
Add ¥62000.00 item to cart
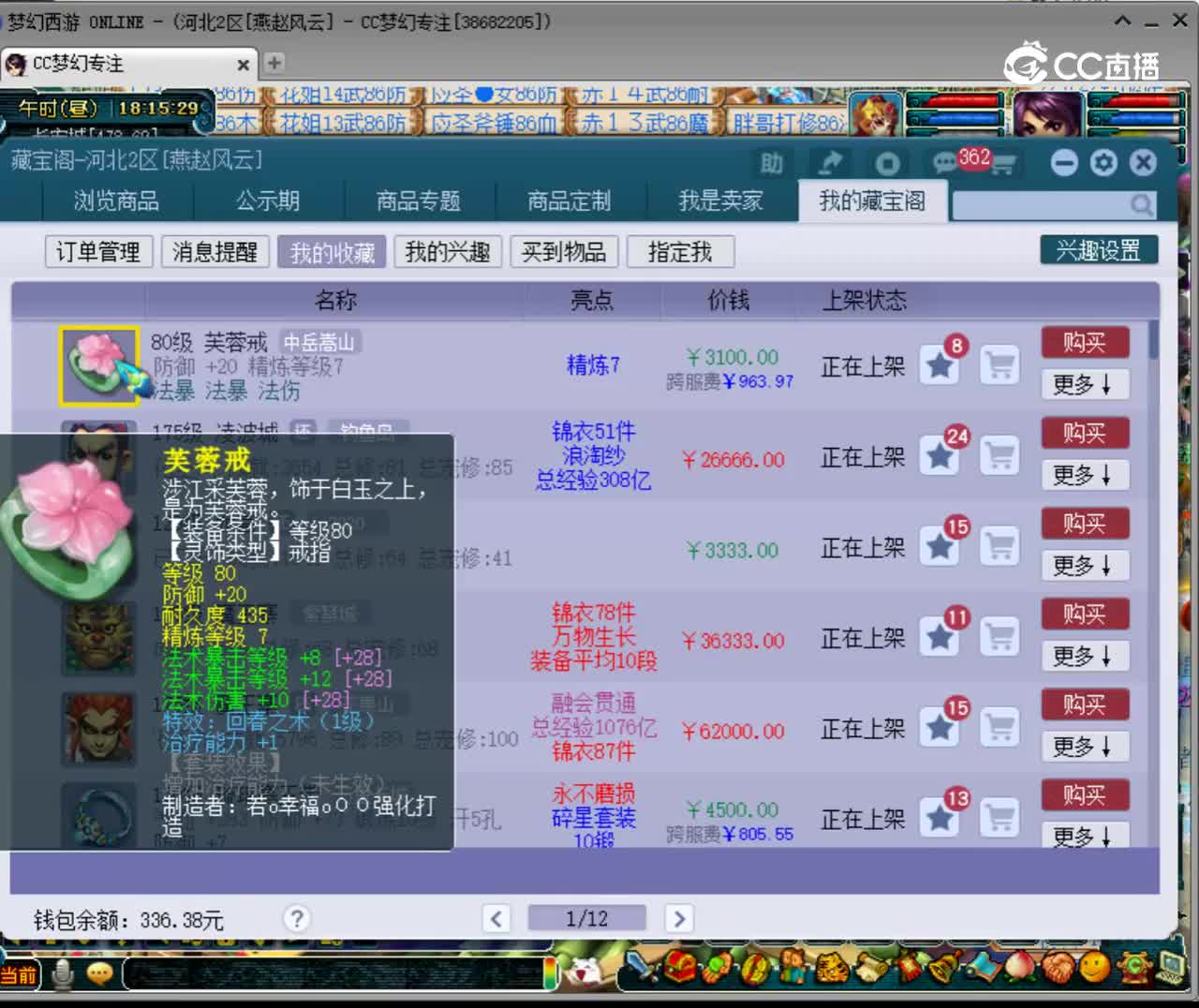click(x=999, y=728)
